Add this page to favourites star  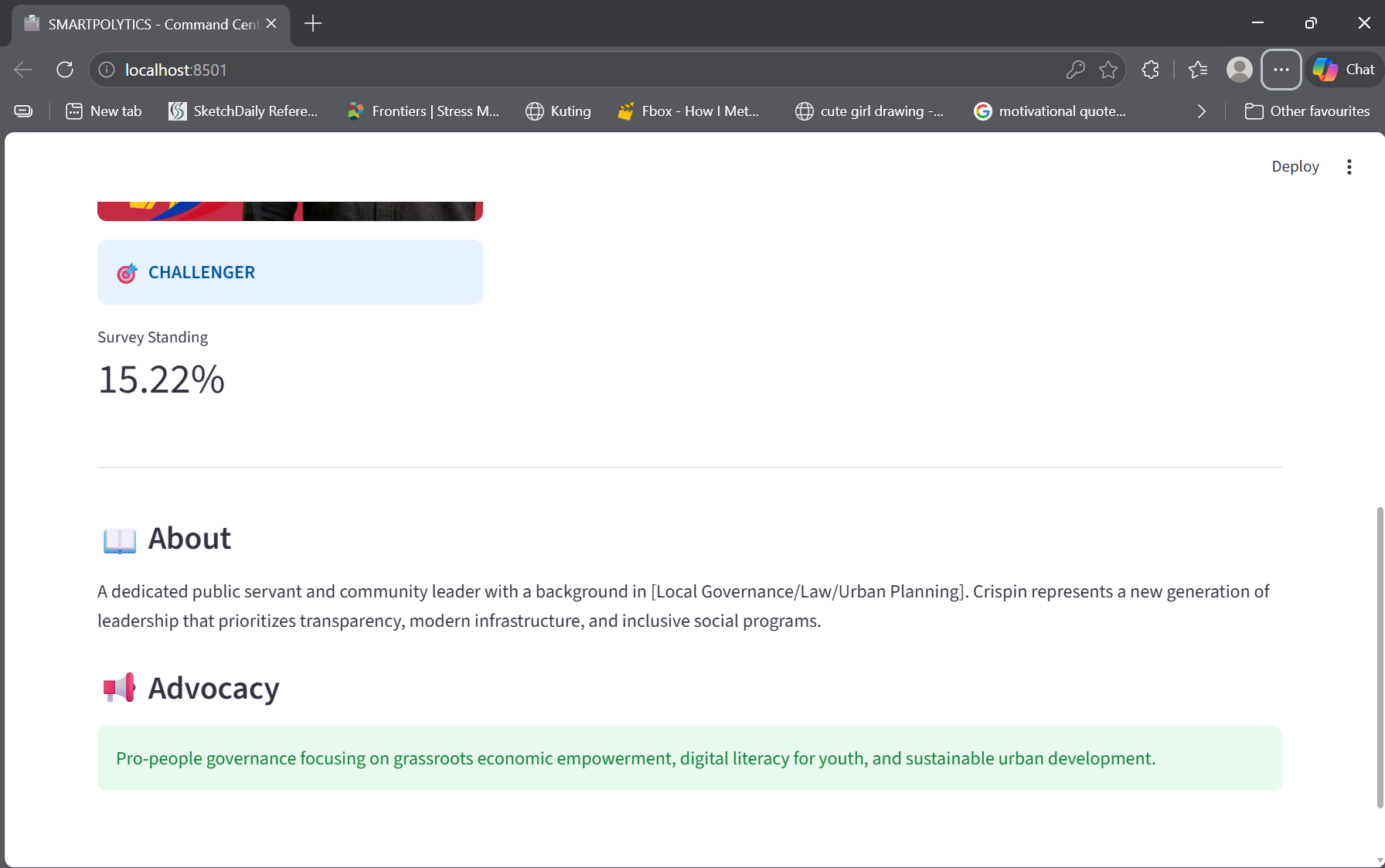[1108, 70]
